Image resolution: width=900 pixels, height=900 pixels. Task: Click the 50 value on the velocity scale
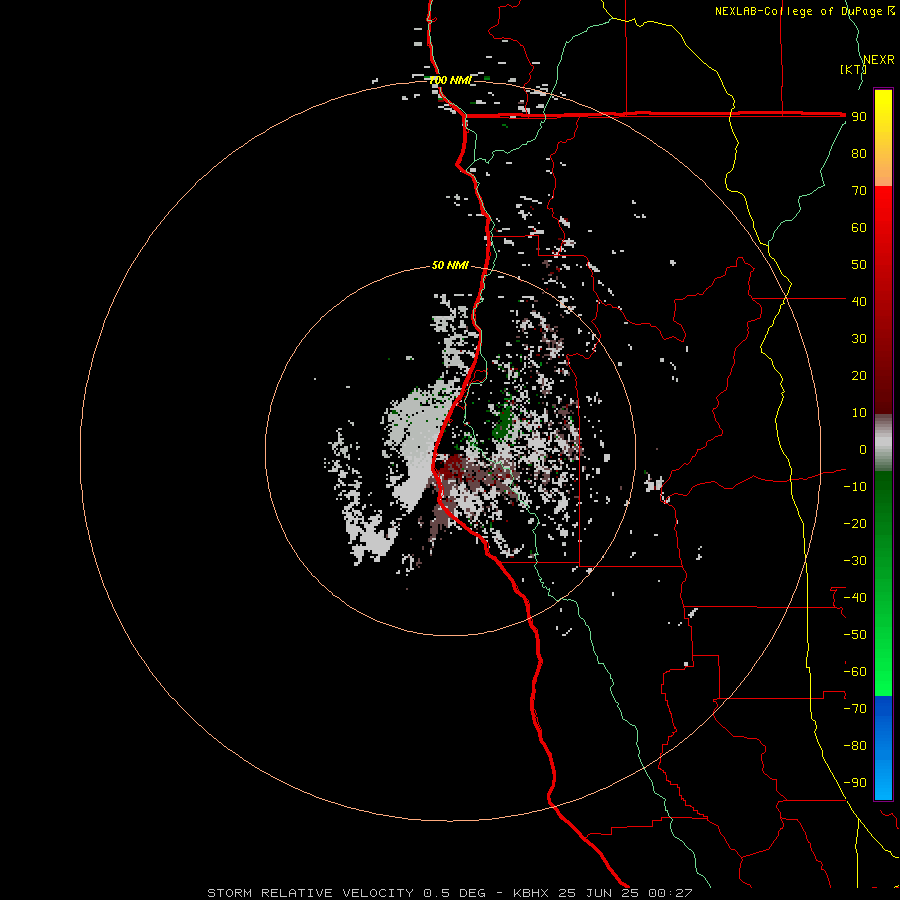tap(859, 265)
